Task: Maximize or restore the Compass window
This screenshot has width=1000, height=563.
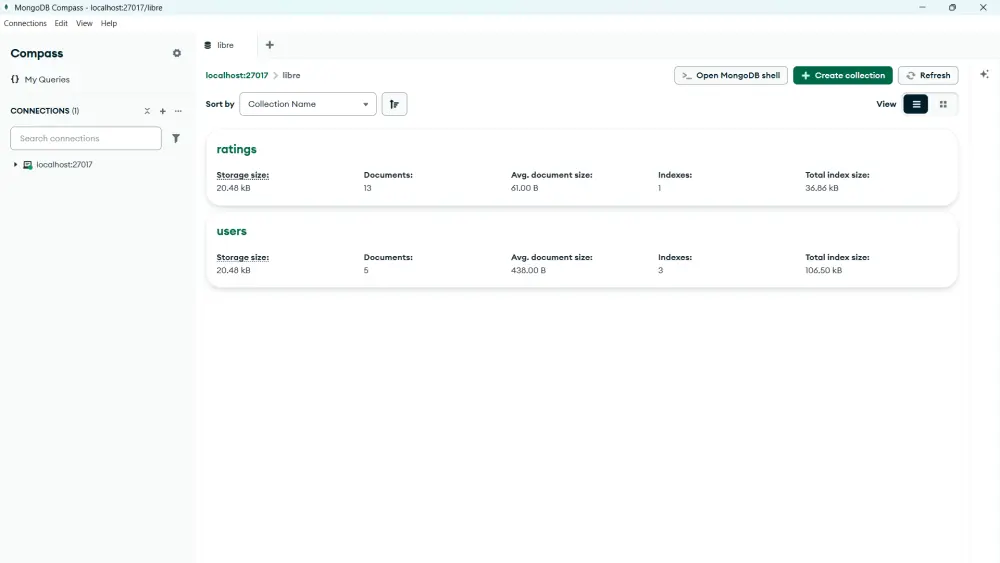Action: pyautogui.click(x=952, y=8)
